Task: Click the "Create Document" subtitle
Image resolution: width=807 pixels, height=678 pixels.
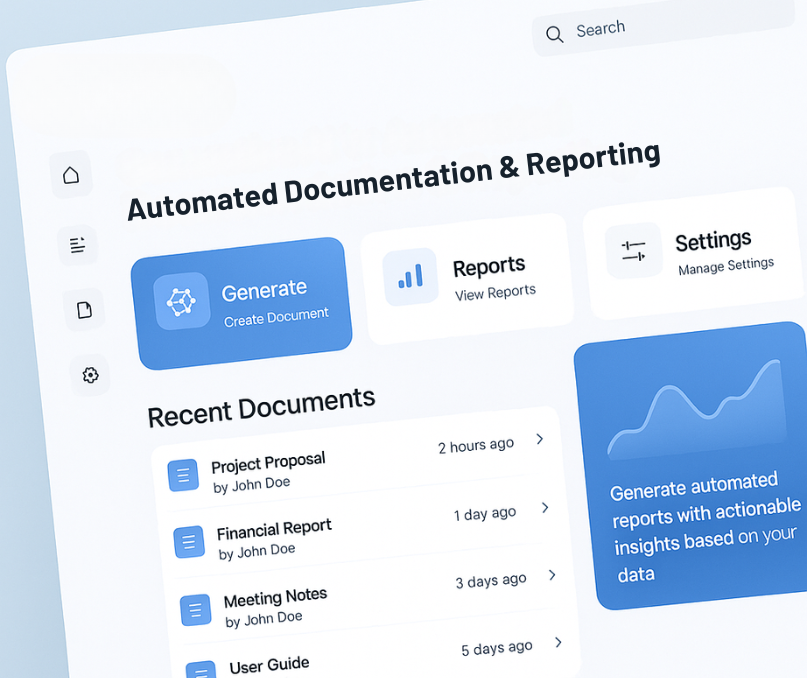Action: coord(276,317)
